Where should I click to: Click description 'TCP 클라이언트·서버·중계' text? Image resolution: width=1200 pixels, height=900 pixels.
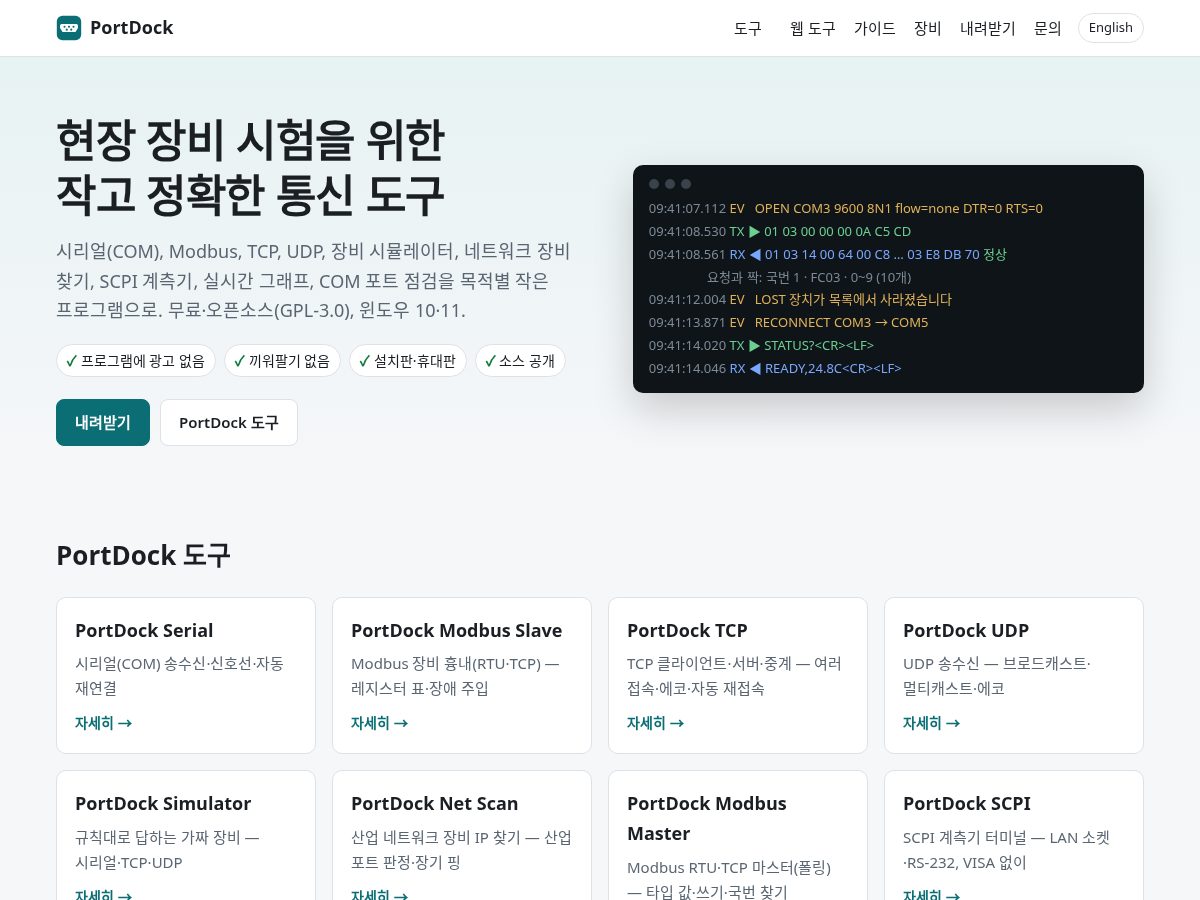point(734,676)
